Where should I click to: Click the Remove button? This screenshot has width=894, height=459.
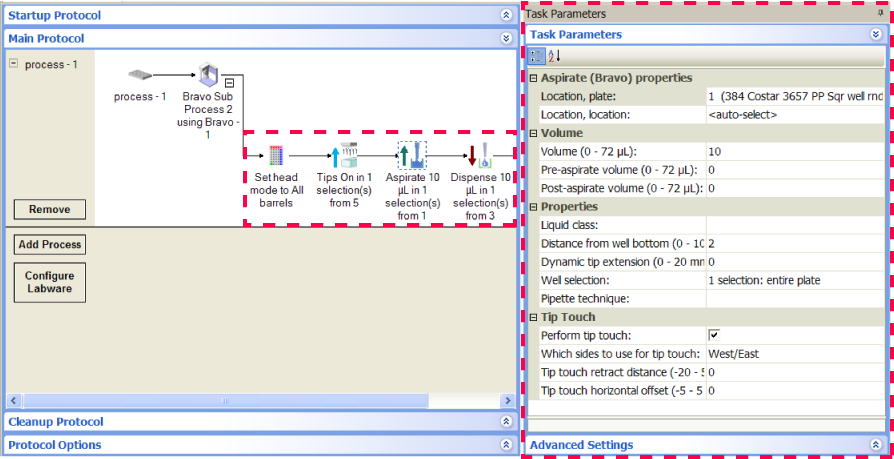tap(49, 210)
